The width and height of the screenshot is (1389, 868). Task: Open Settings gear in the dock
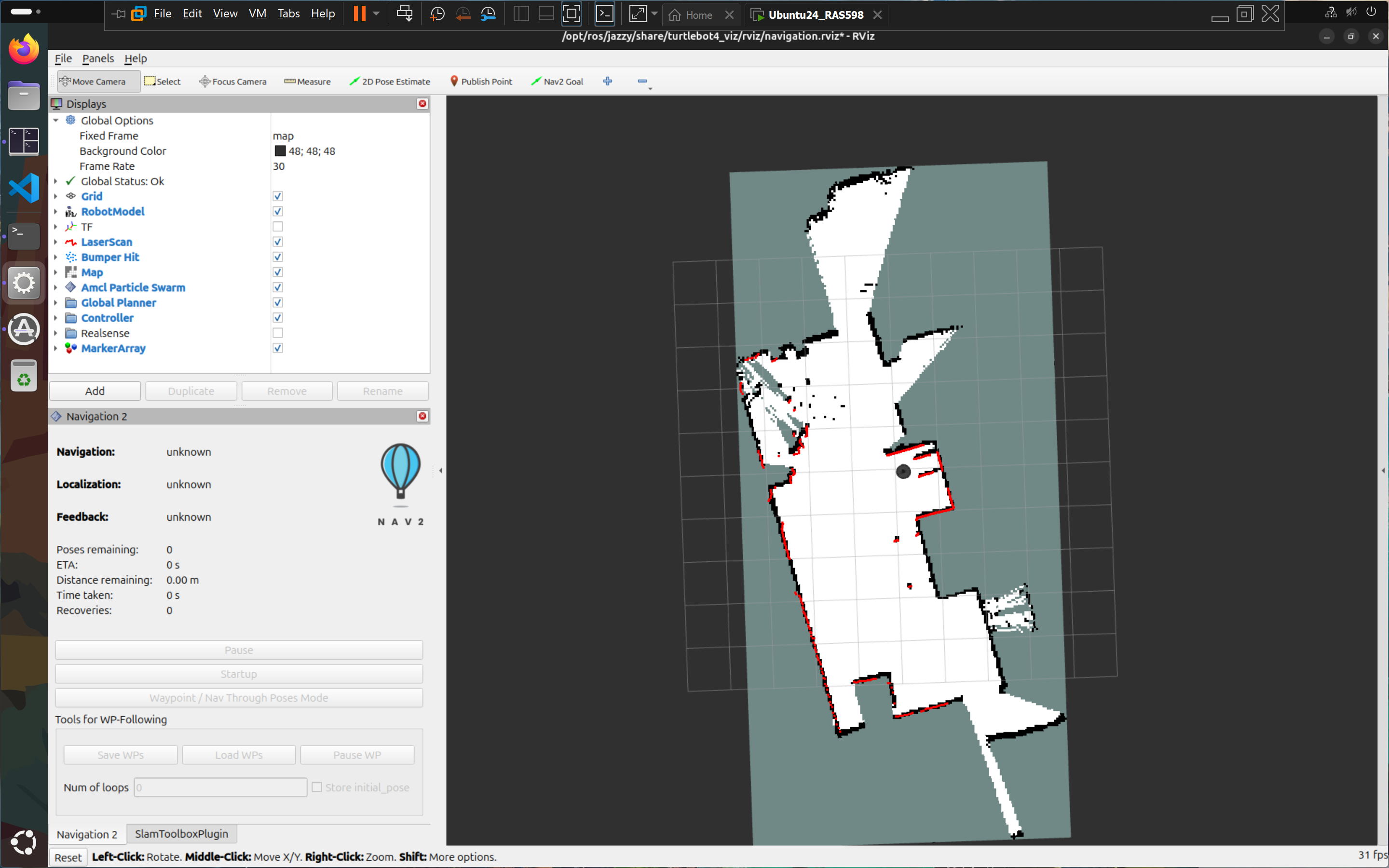click(x=24, y=283)
